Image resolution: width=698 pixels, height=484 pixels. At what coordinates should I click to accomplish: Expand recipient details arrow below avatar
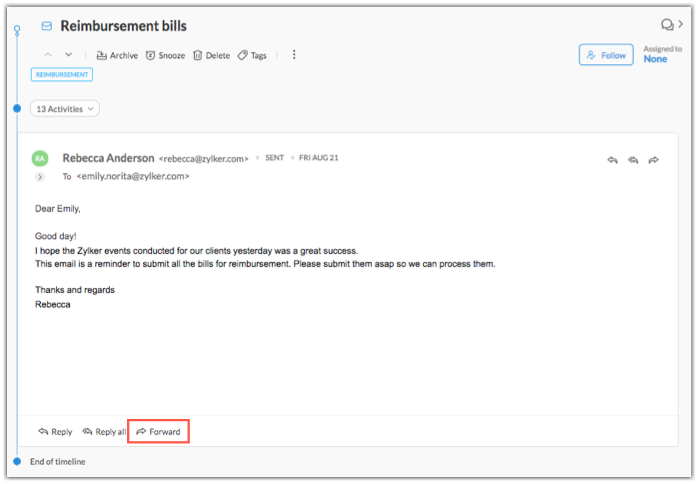click(40, 177)
